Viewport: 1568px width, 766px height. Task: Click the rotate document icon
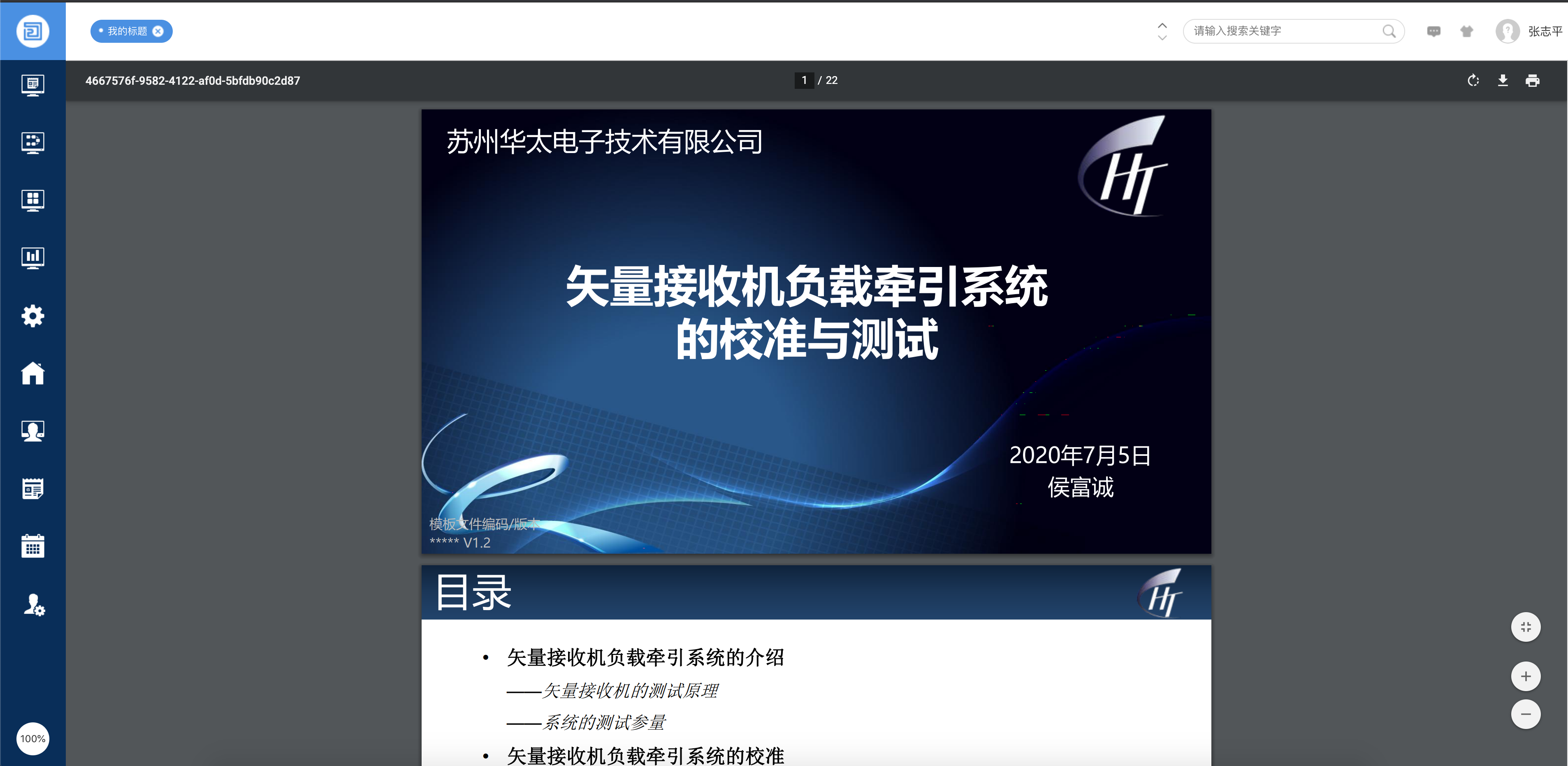pyautogui.click(x=1473, y=80)
